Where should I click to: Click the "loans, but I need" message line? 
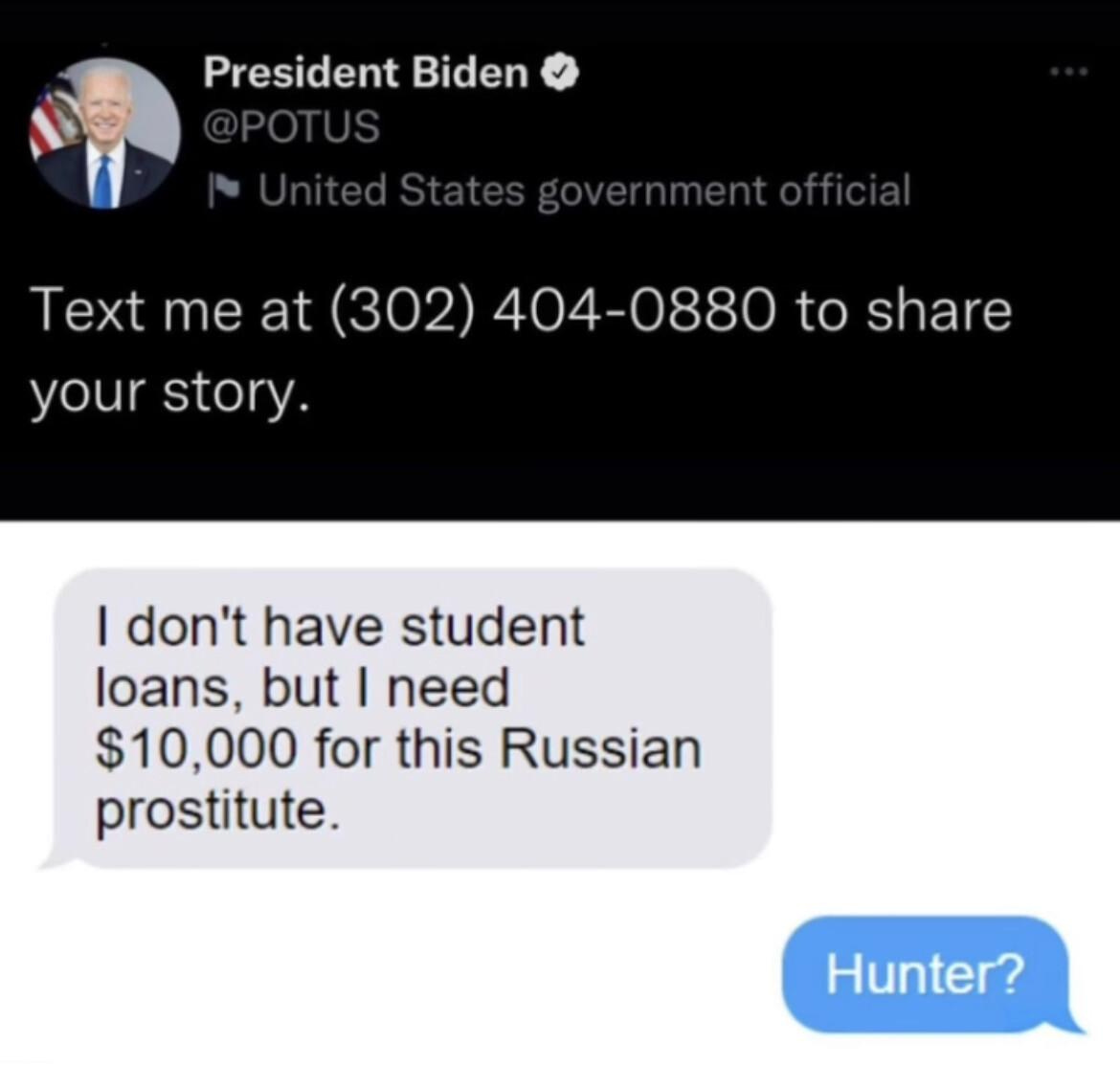pos(302,688)
